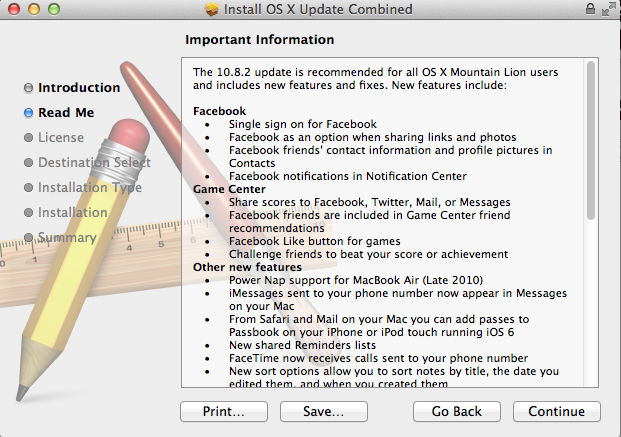The width and height of the screenshot is (621, 437).
Task: Open the Print dialog
Action: pyautogui.click(x=224, y=411)
